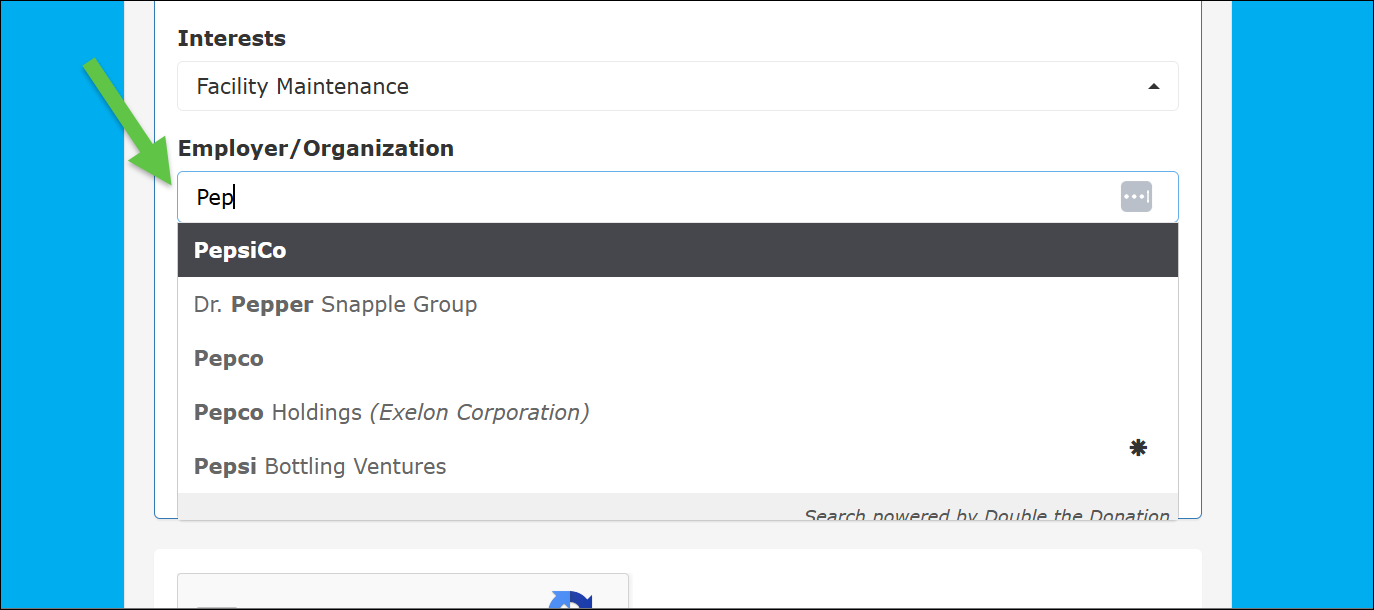The width and height of the screenshot is (1374, 610).
Task: Open the Interests dropdown showing Facility Maintenance
Action: pyautogui.click(x=678, y=86)
